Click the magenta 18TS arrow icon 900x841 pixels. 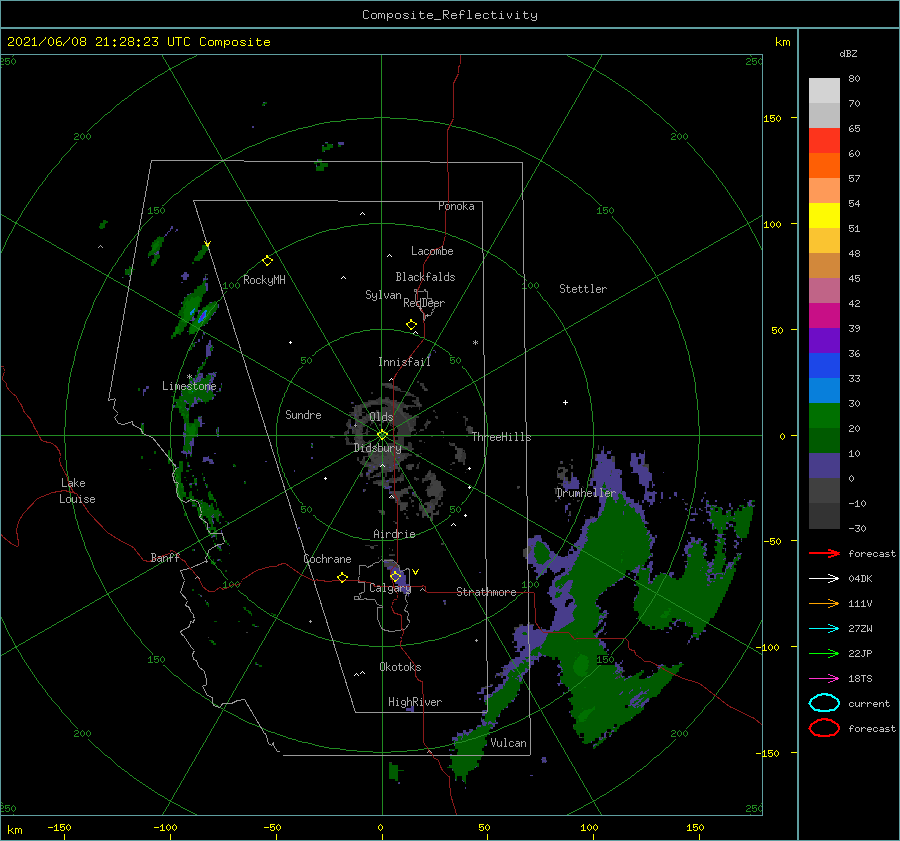coord(824,679)
